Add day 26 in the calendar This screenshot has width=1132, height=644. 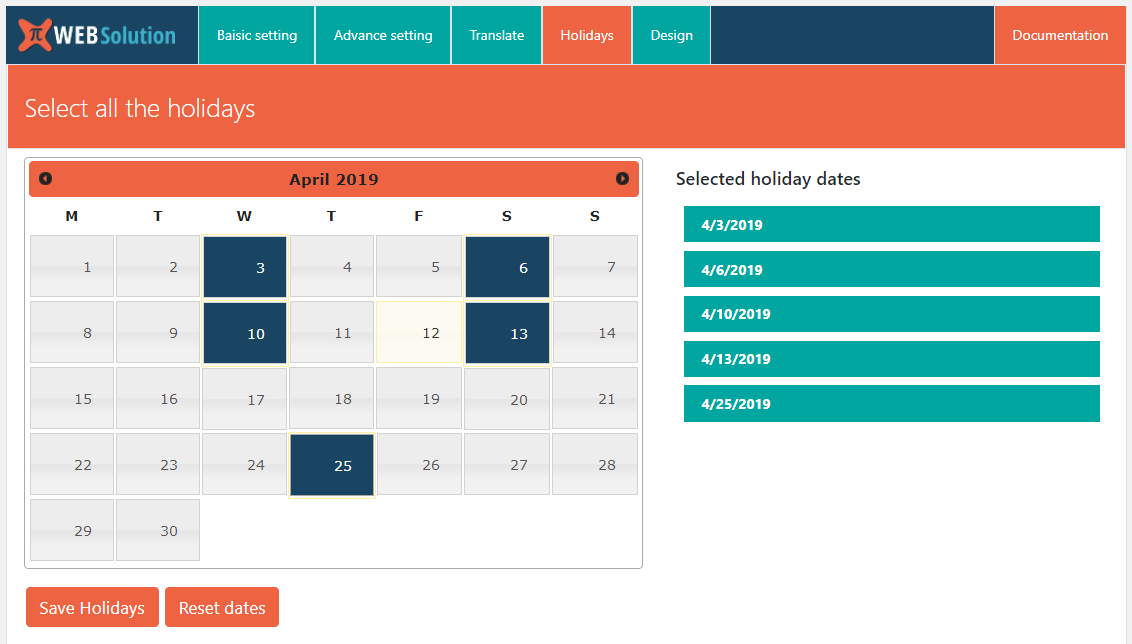[x=419, y=464]
